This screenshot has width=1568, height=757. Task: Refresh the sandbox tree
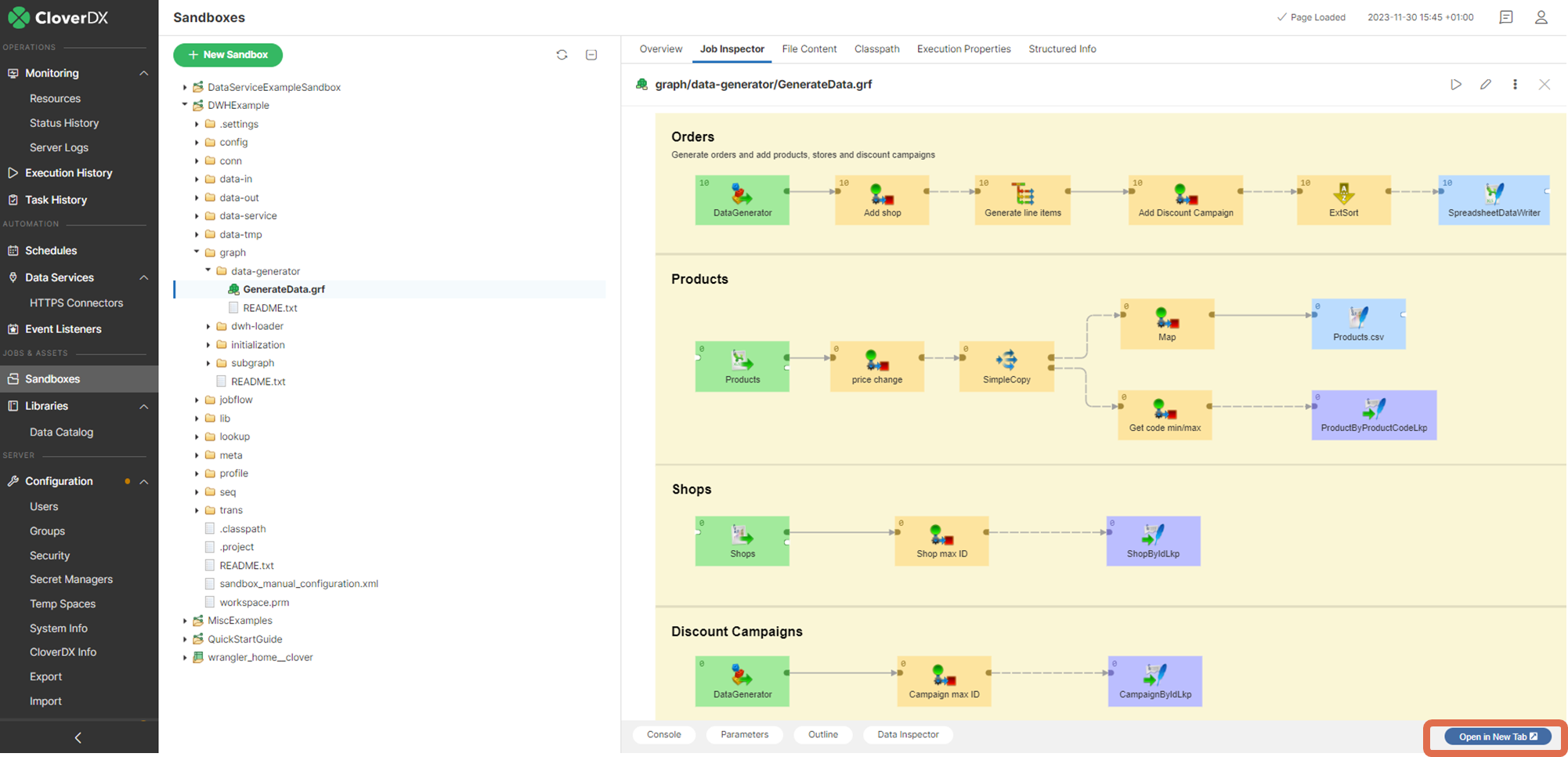click(562, 55)
